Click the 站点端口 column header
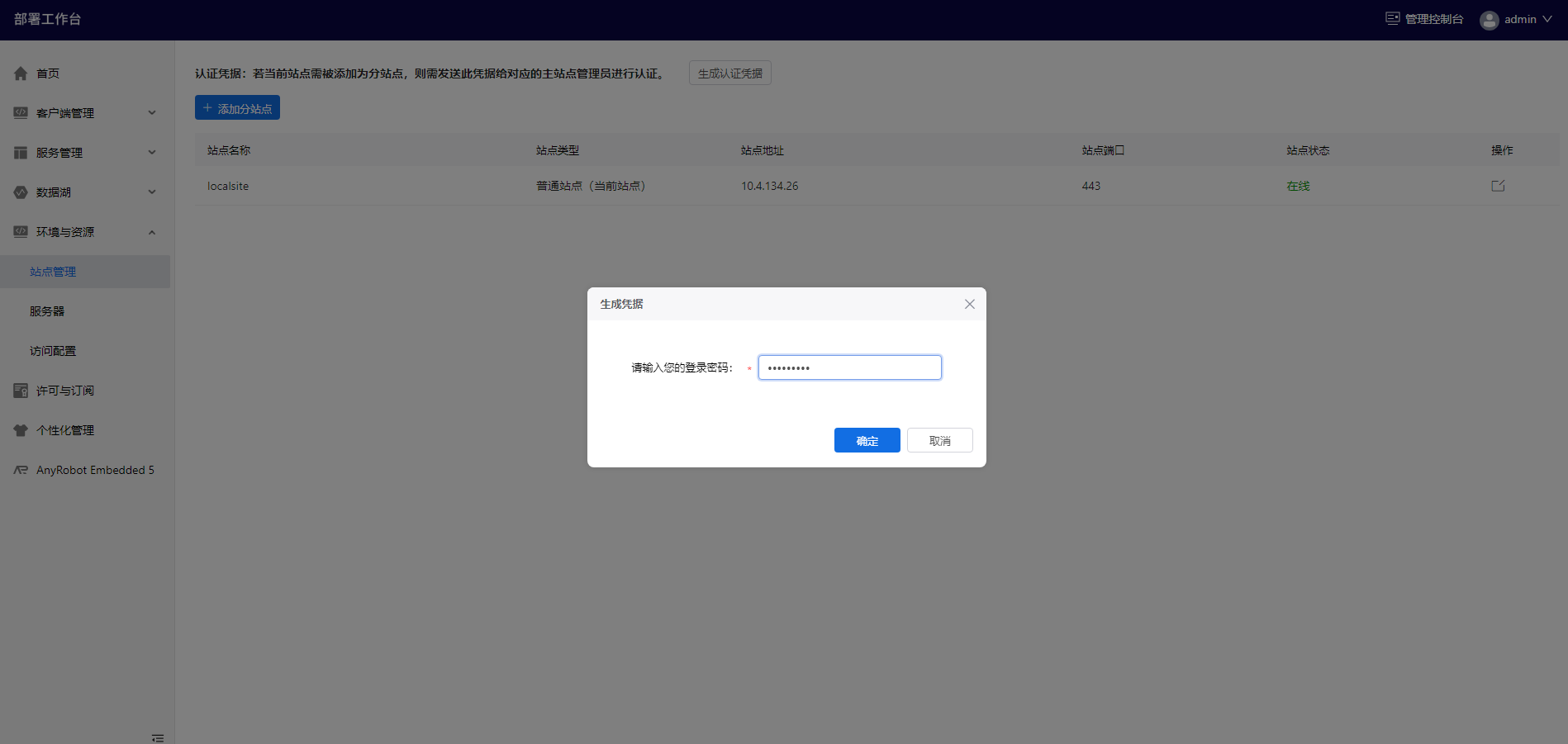The height and width of the screenshot is (744, 1568). pos(1103,150)
